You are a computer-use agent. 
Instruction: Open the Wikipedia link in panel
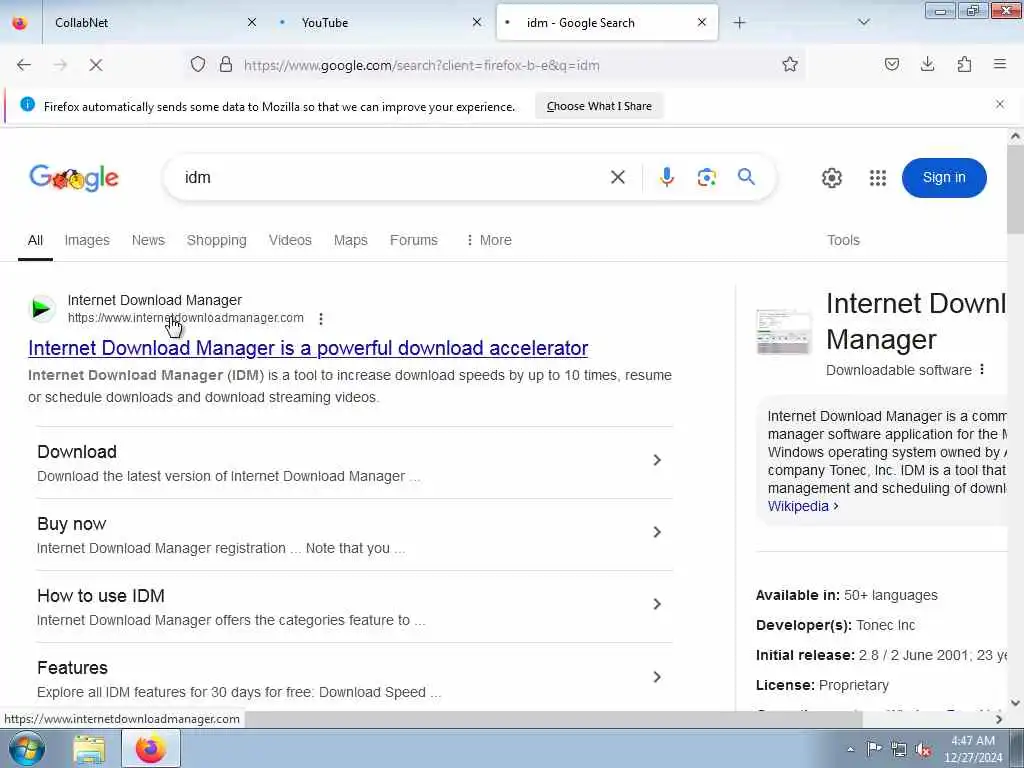pyautogui.click(x=803, y=506)
